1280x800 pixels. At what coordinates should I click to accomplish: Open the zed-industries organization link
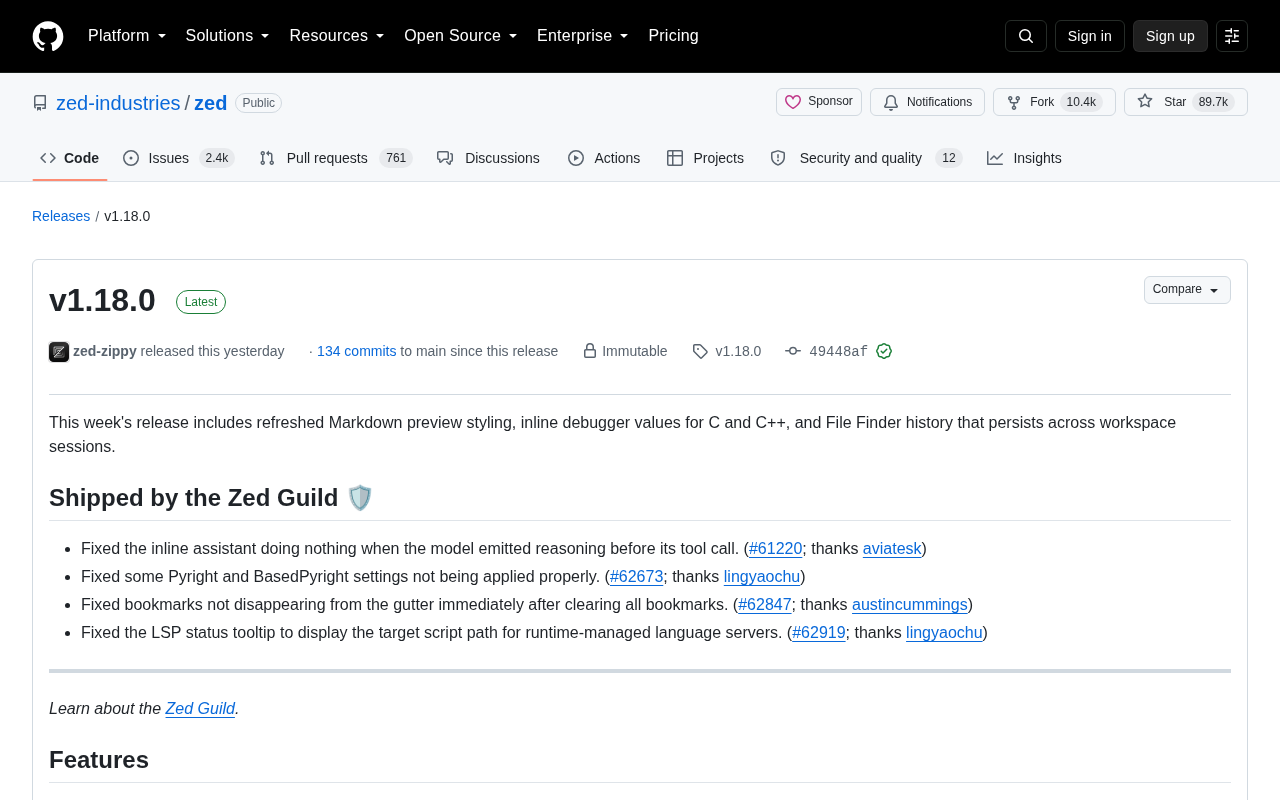[118, 103]
